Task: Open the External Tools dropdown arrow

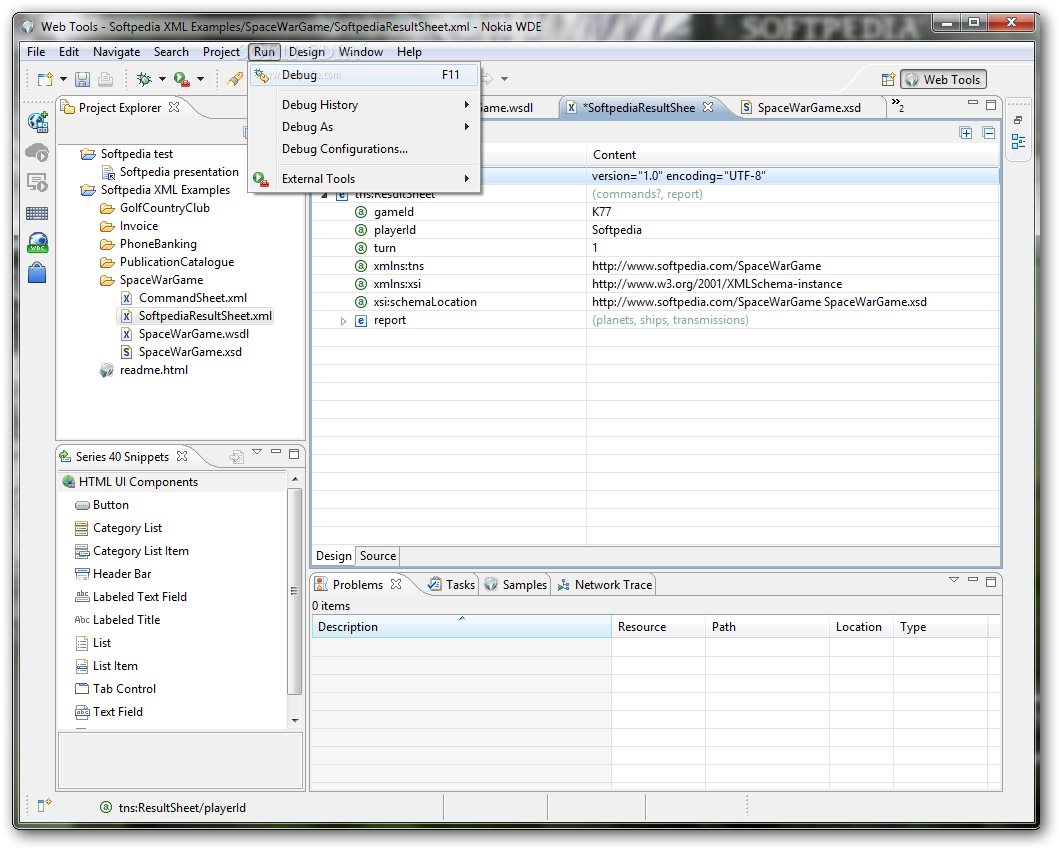Action: [200, 79]
